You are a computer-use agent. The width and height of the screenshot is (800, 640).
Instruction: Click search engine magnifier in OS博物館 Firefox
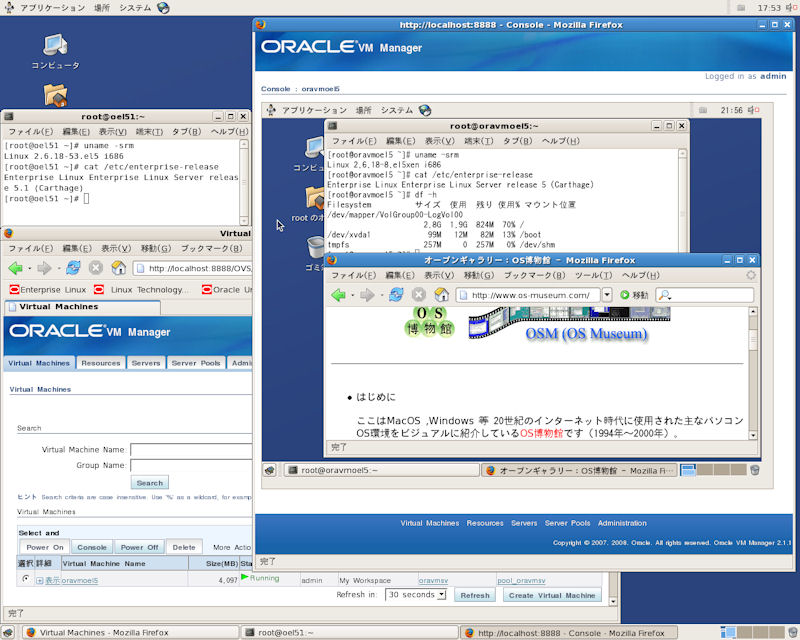click(x=664, y=295)
